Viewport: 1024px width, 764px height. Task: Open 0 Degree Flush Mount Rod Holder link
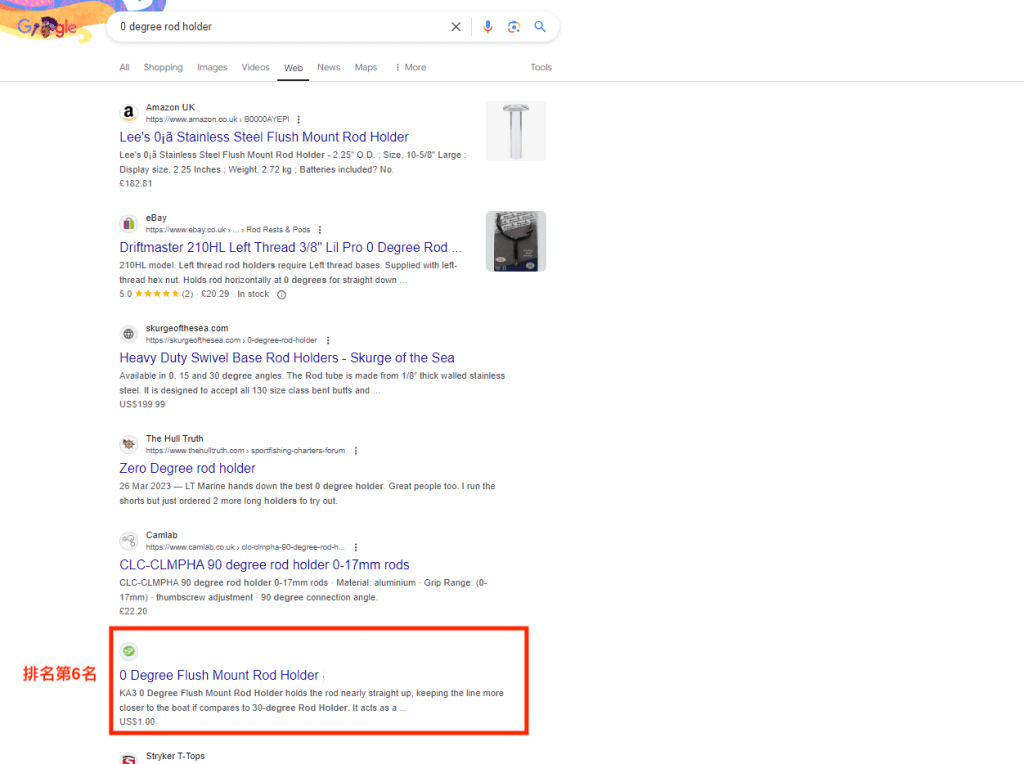(219, 675)
